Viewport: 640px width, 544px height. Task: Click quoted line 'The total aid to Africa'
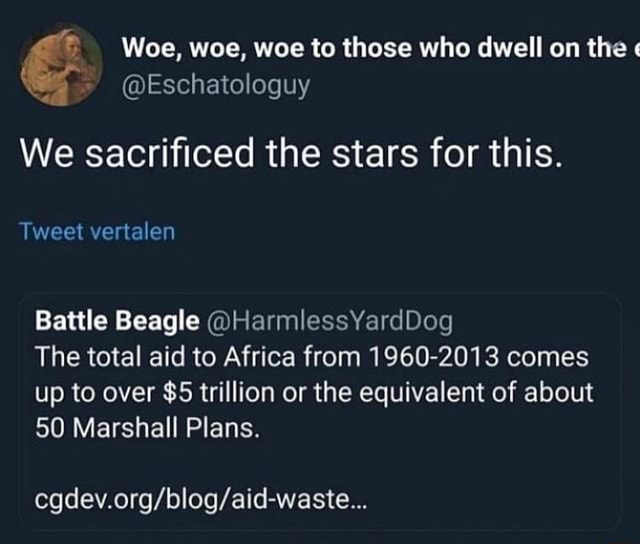coord(311,357)
